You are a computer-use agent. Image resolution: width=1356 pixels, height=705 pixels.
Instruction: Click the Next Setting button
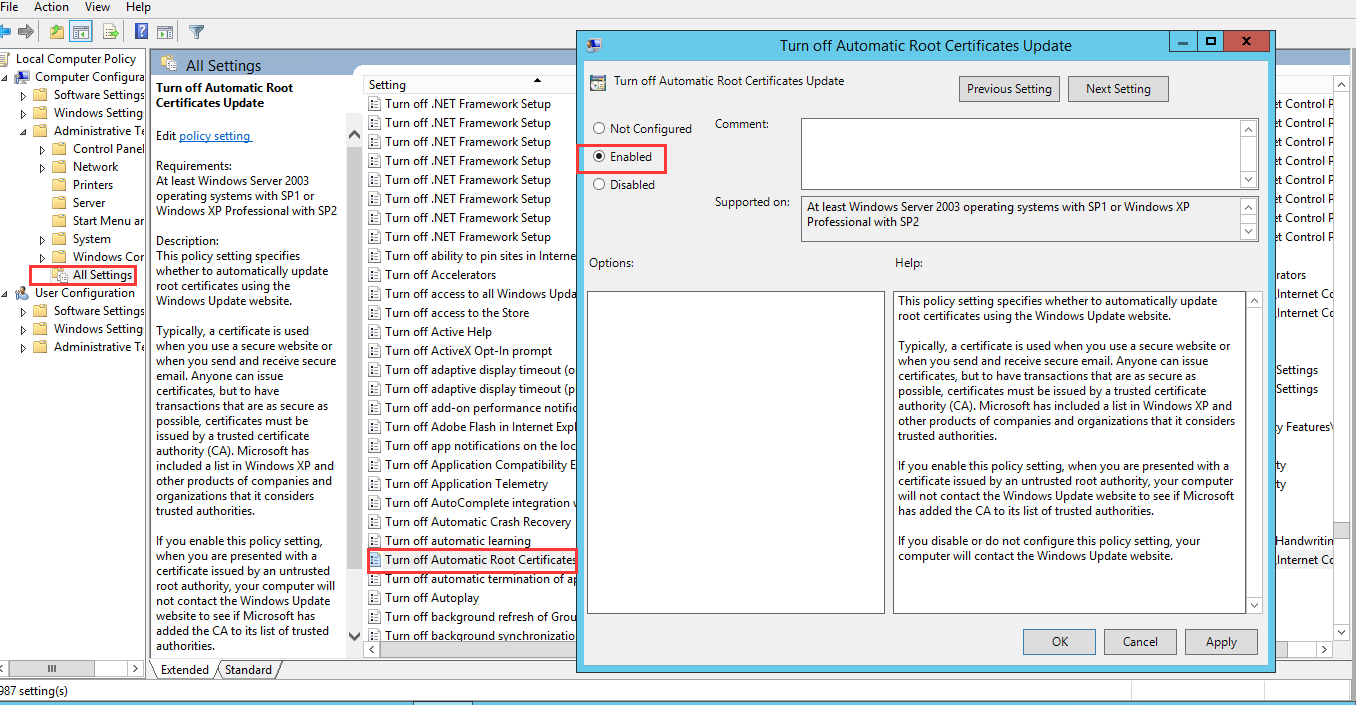click(x=1117, y=88)
